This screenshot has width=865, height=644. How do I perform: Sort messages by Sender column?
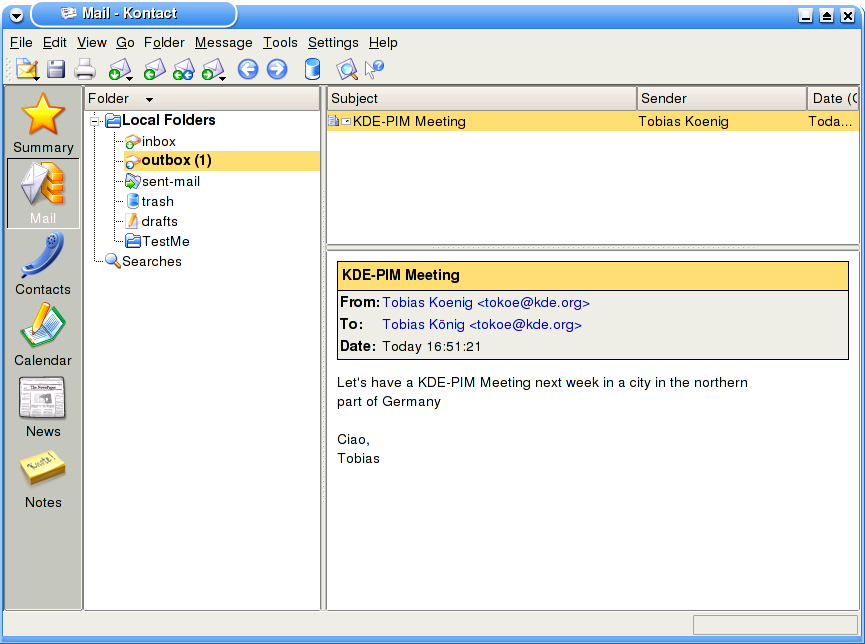(722, 98)
